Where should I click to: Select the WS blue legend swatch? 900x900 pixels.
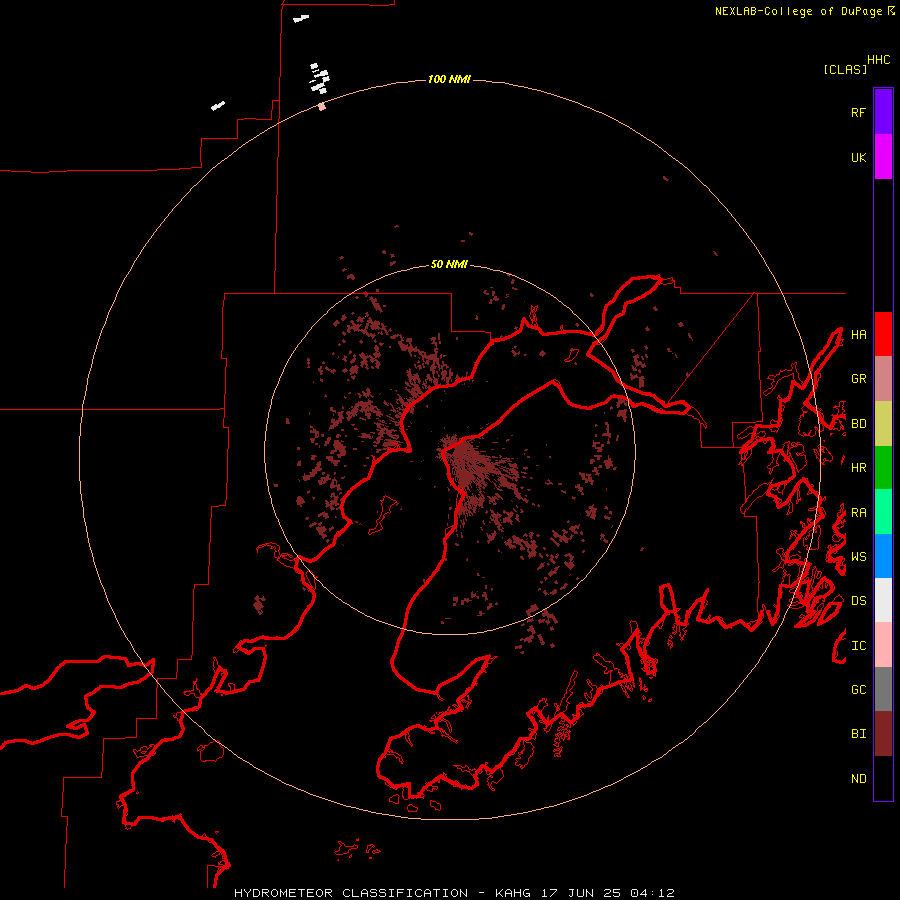(883, 556)
